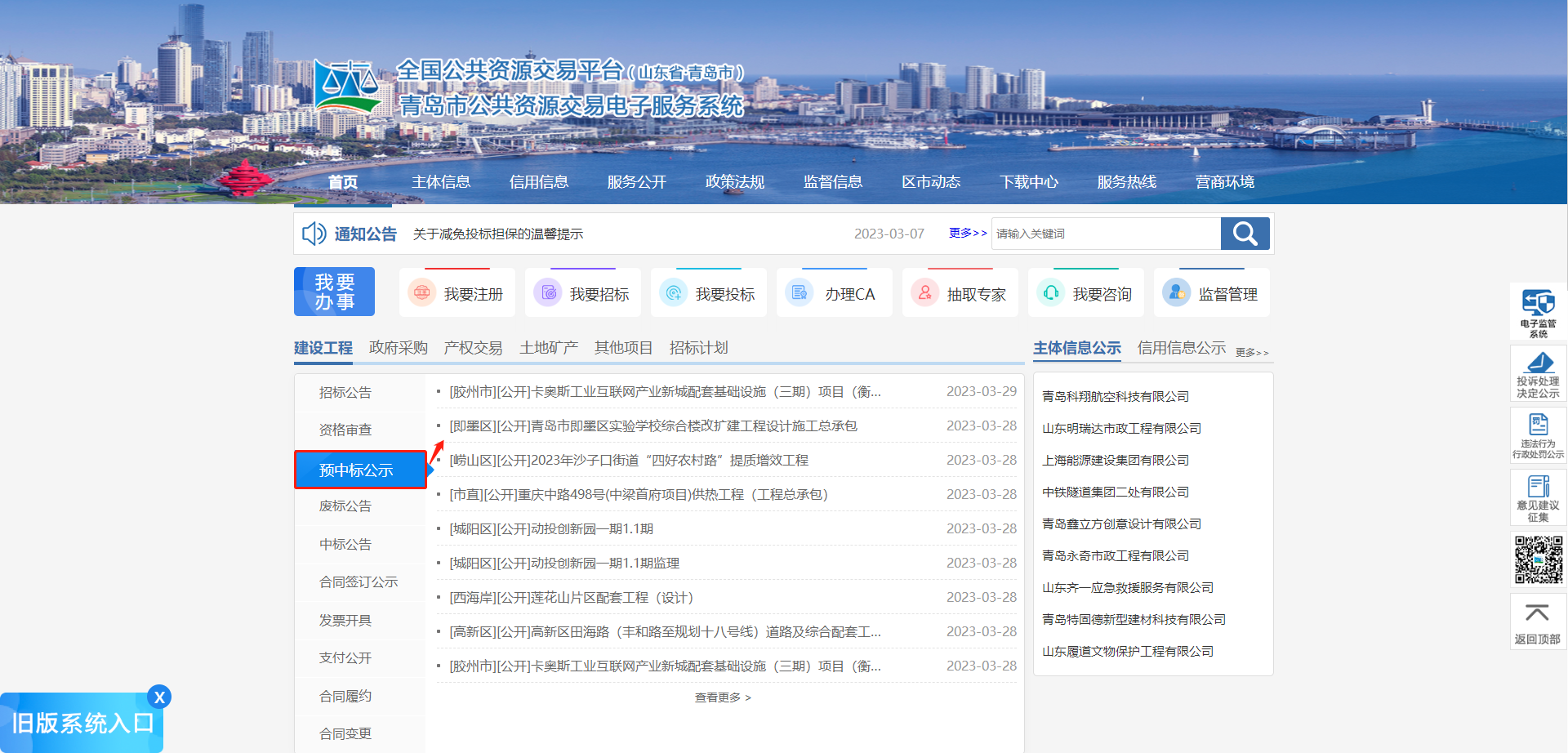Open the 政策法规 nav menu
1568x753 pixels.
735,182
